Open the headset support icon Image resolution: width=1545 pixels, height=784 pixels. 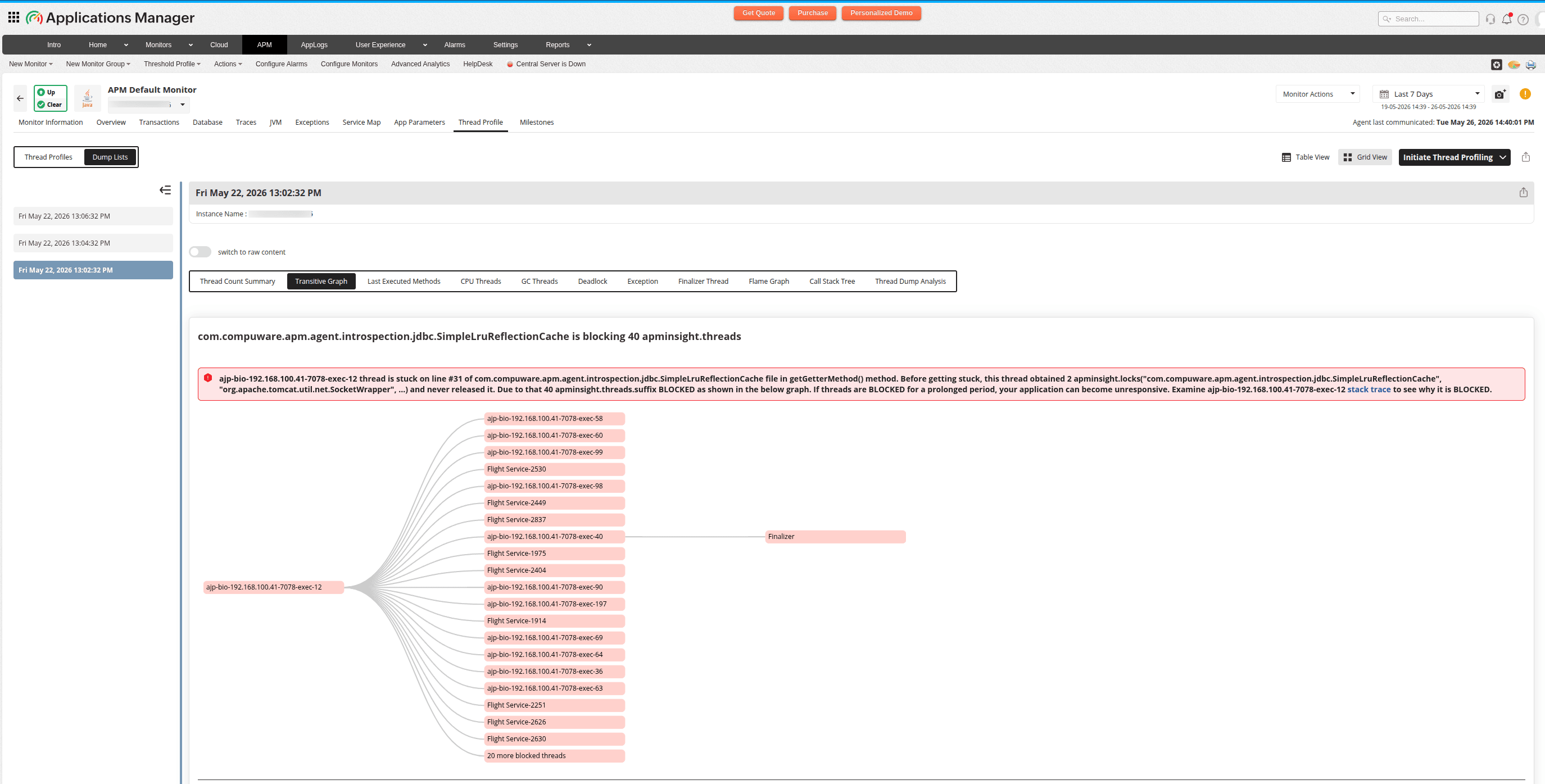point(1490,19)
